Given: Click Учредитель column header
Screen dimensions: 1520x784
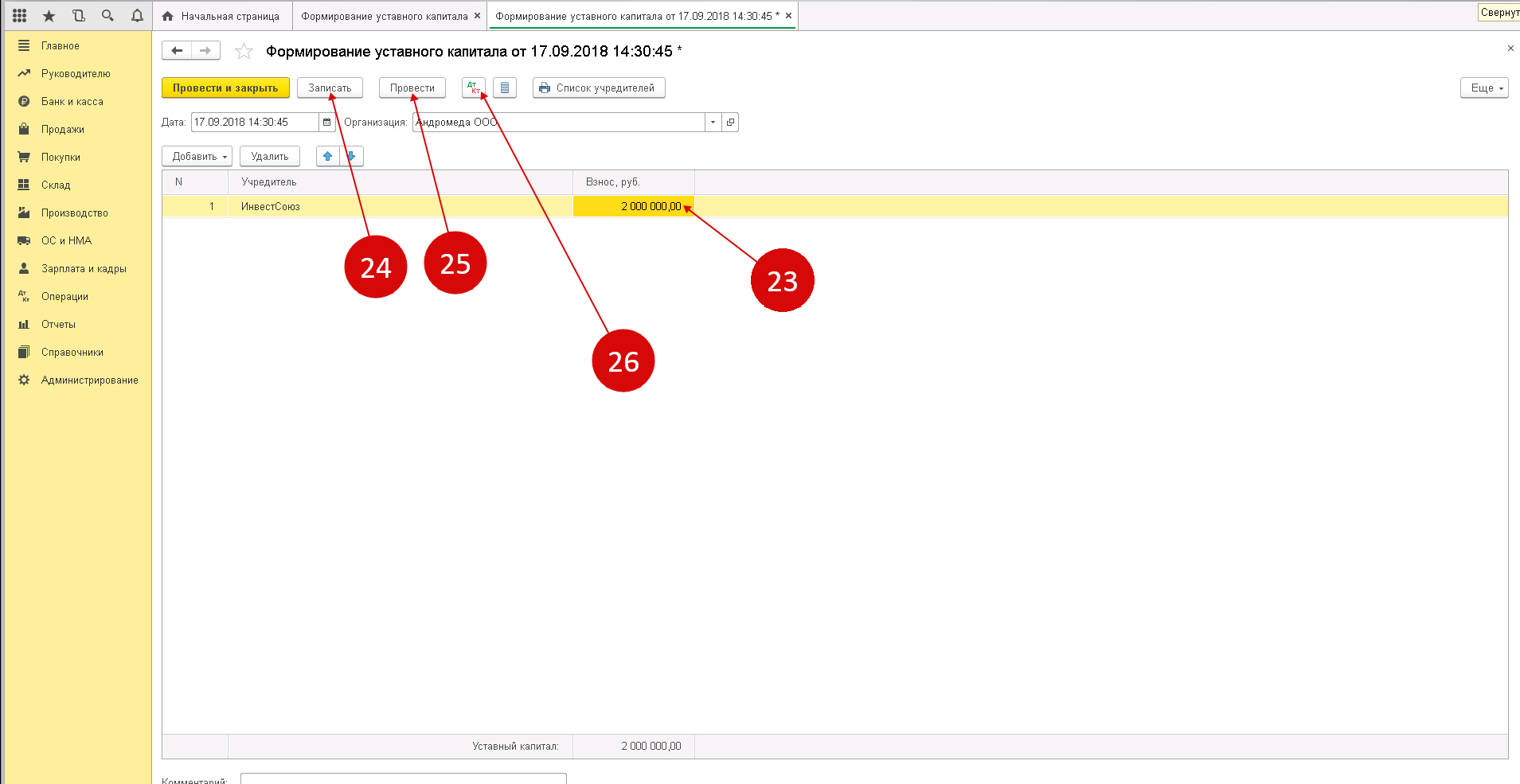Looking at the screenshot, I should 401,182.
